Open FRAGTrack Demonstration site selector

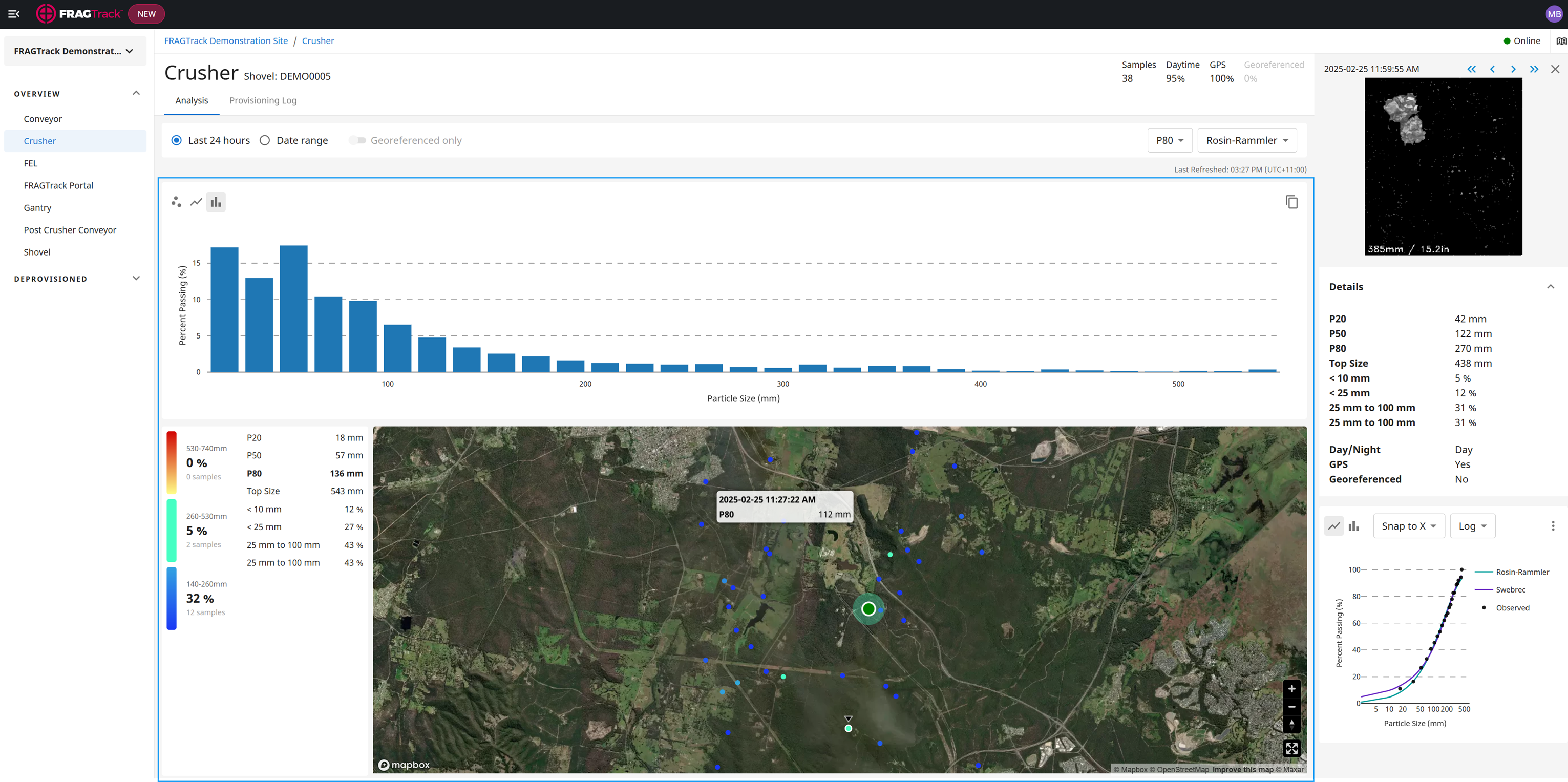(x=75, y=51)
